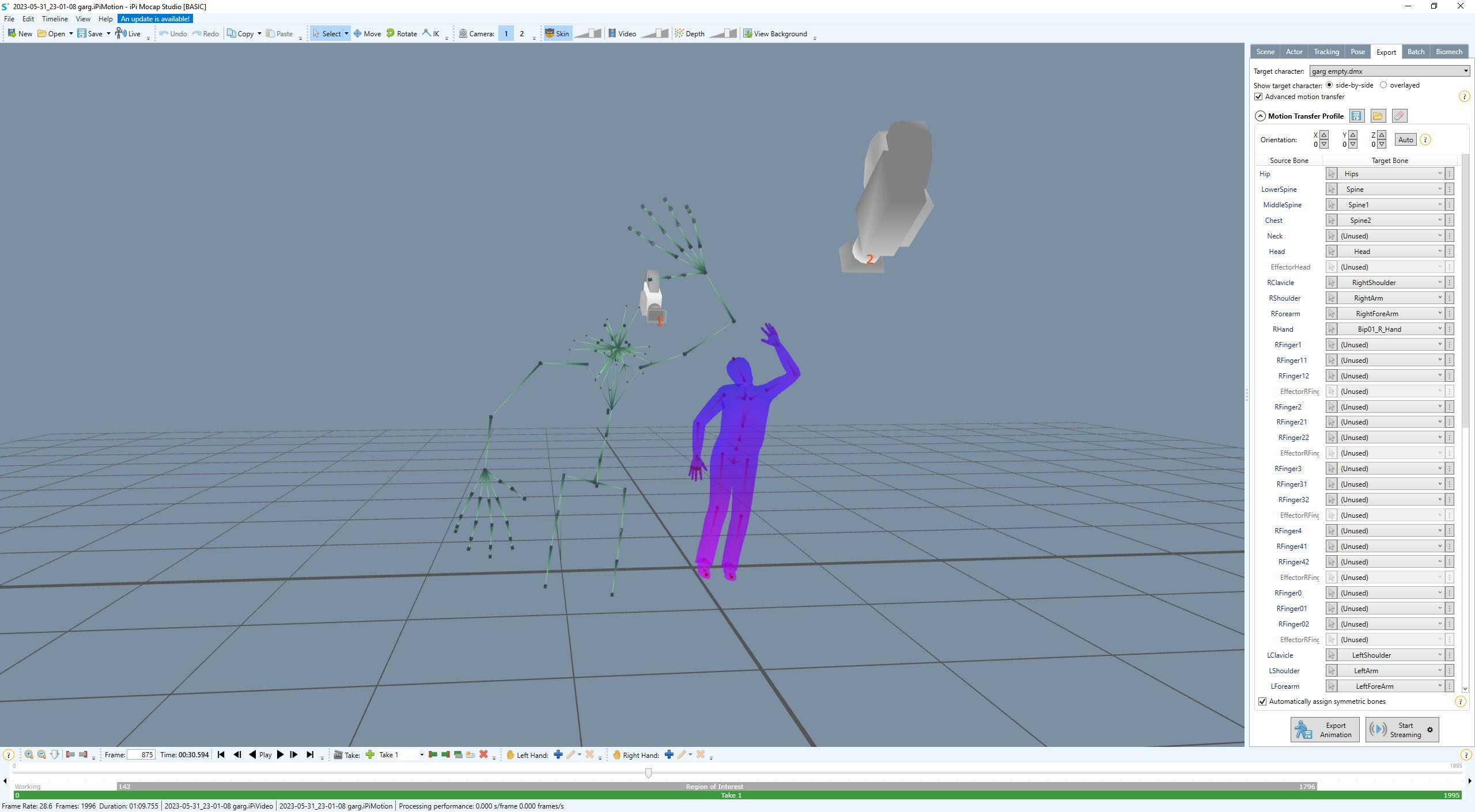Switch to the Scene tab
This screenshot has height=812, width=1475.
pyautogui.click(x=1265, y=51)
